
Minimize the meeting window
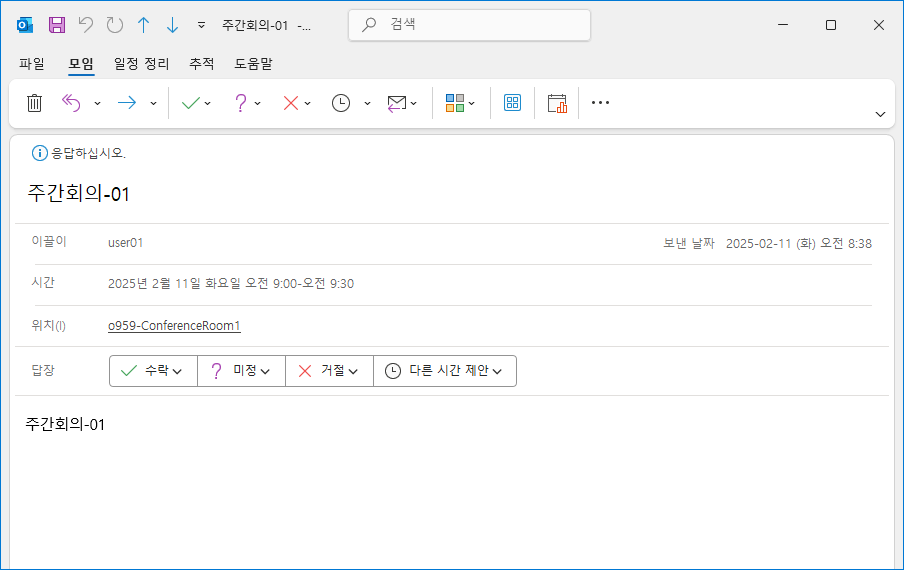(783, 25)
